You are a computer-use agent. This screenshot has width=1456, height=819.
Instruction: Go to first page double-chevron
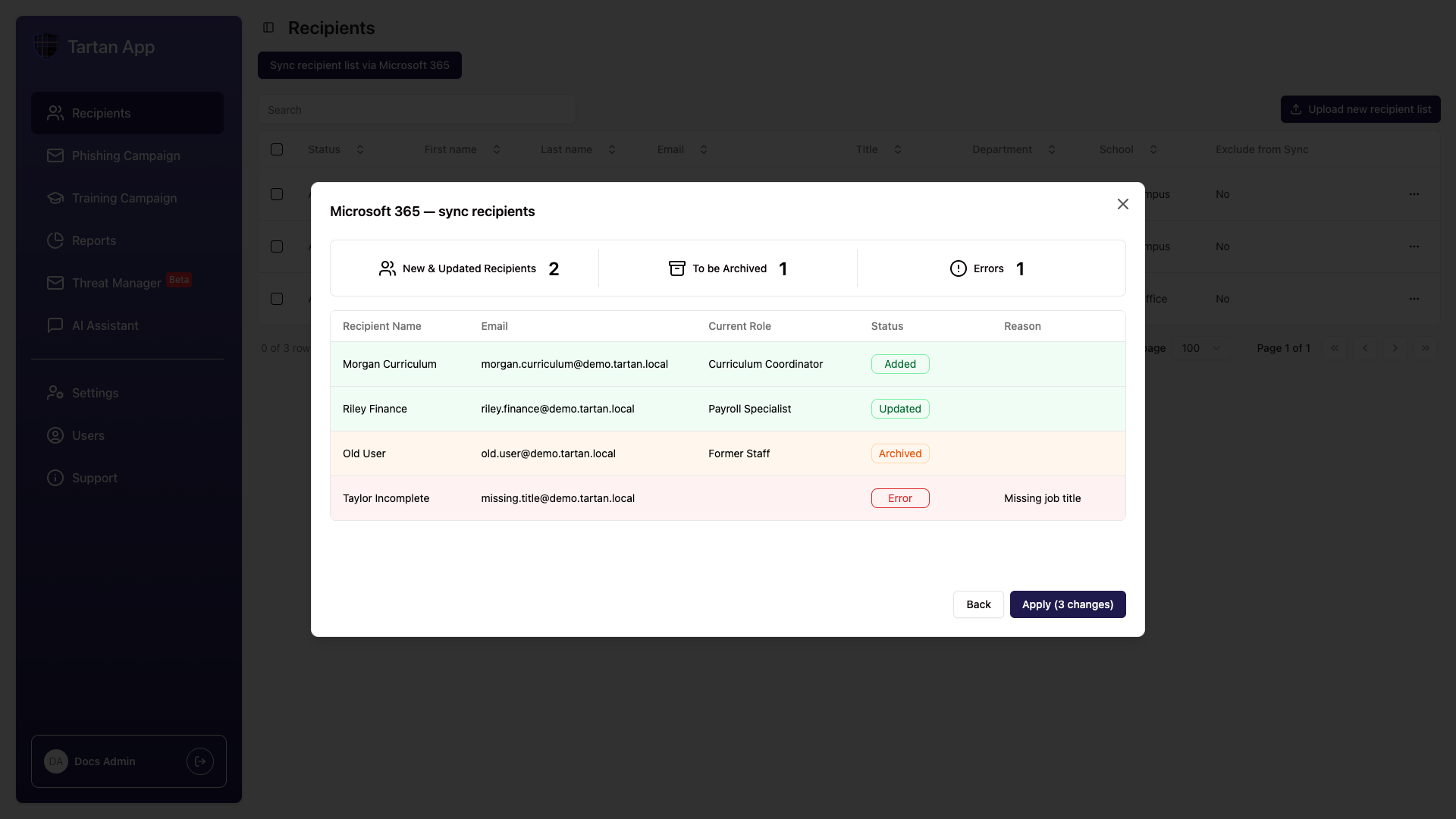tap(1335, 348)
